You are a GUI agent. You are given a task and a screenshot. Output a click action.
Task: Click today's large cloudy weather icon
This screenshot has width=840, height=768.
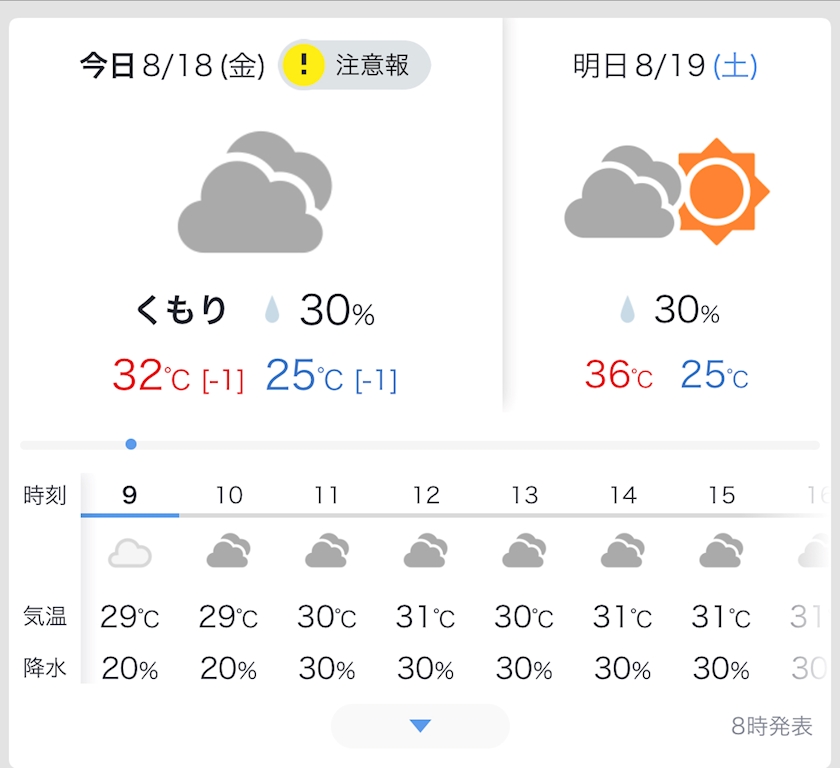pos(254,192)
